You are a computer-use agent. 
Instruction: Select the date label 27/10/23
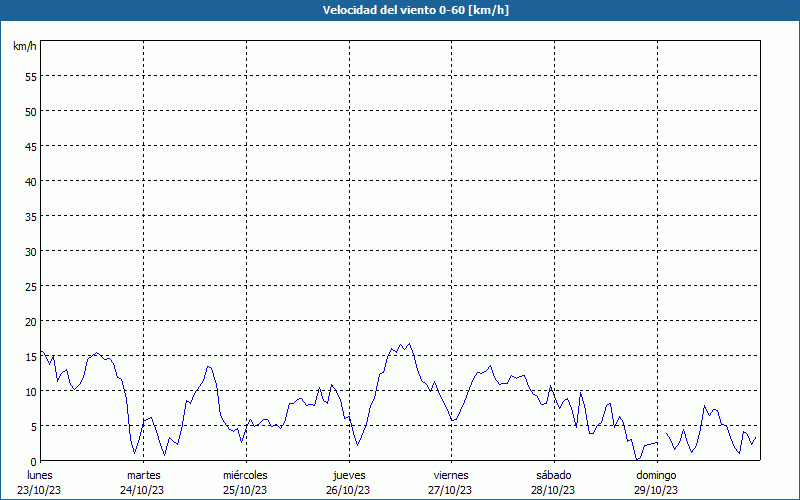pyautogui.click(x=451, y=490)
